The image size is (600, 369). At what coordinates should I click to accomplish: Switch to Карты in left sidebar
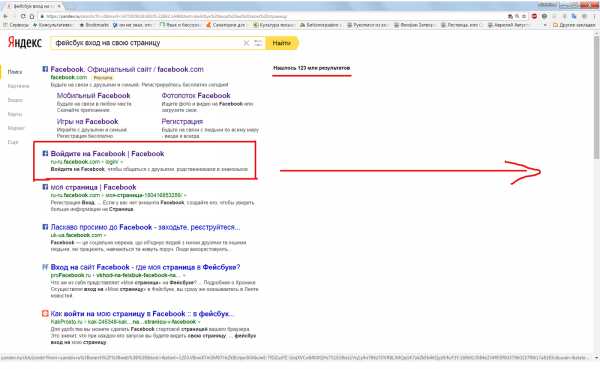tap(15, 114)
